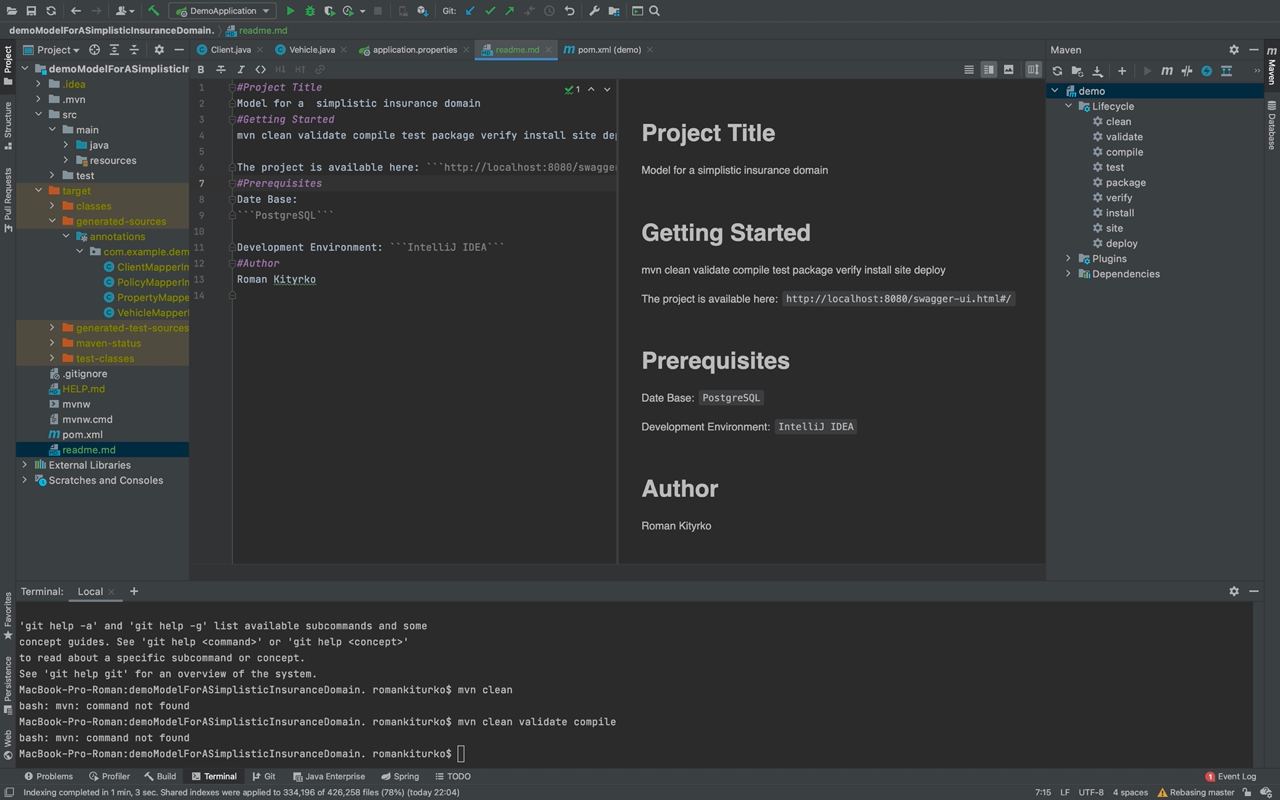Show editor only view mode
Viewport: 1280px width, 800px height.
click(x=969, y=69)
